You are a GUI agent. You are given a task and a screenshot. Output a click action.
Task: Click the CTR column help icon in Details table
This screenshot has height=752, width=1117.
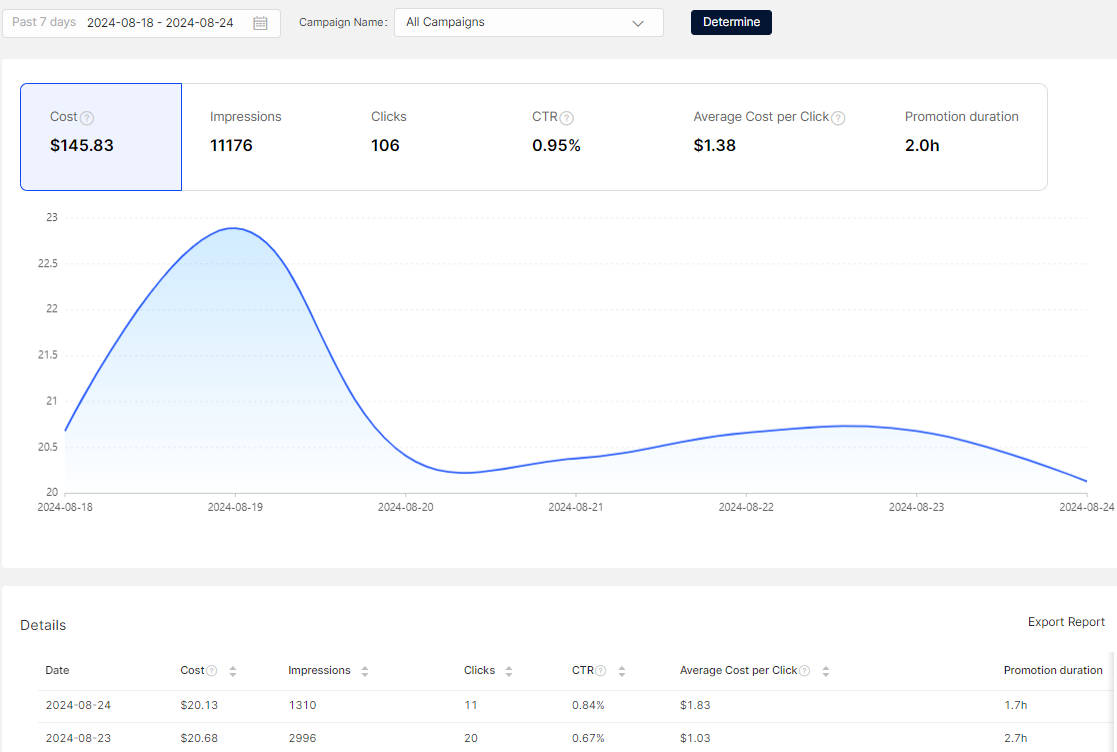pyautogui.click(x=601, y=671)
